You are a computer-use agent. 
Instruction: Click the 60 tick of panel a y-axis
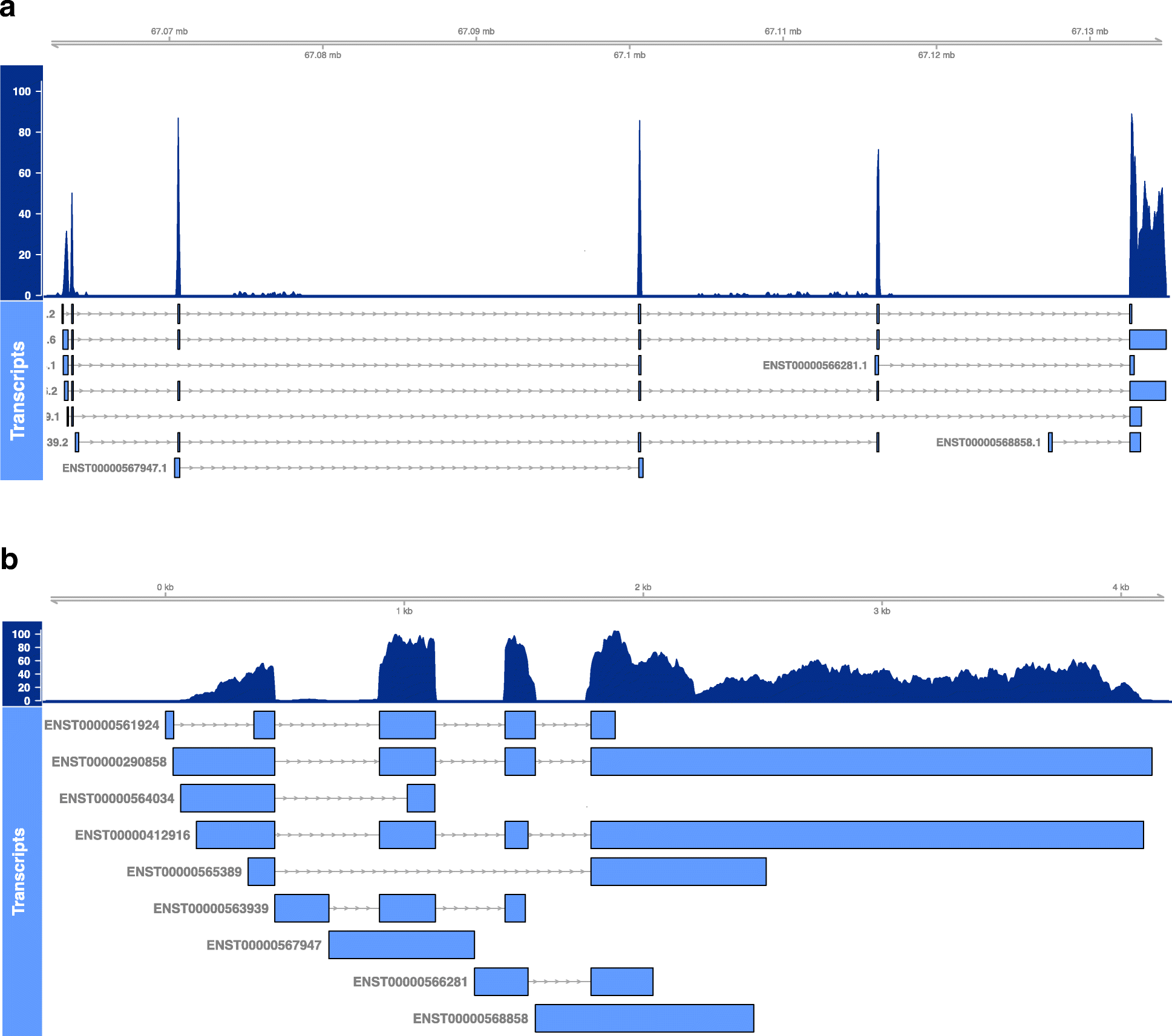coord(24,173)
